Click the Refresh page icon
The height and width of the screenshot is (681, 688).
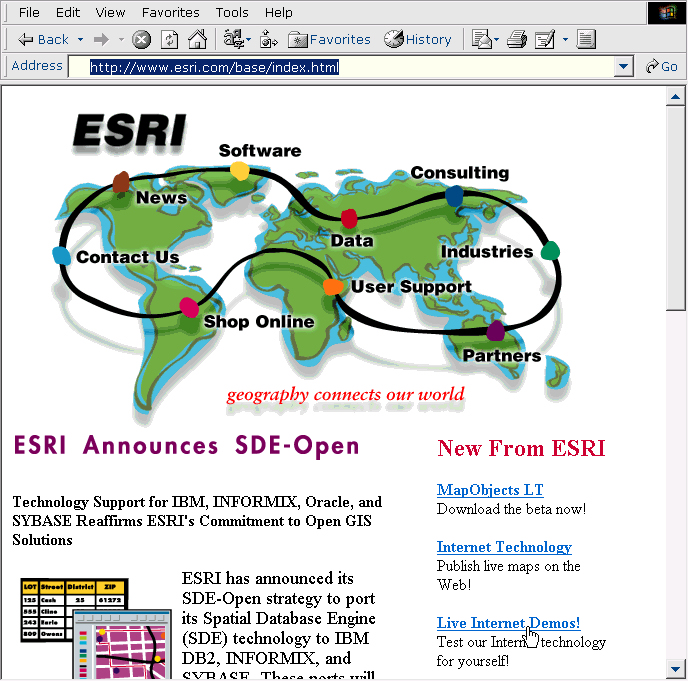coord(169,39)
